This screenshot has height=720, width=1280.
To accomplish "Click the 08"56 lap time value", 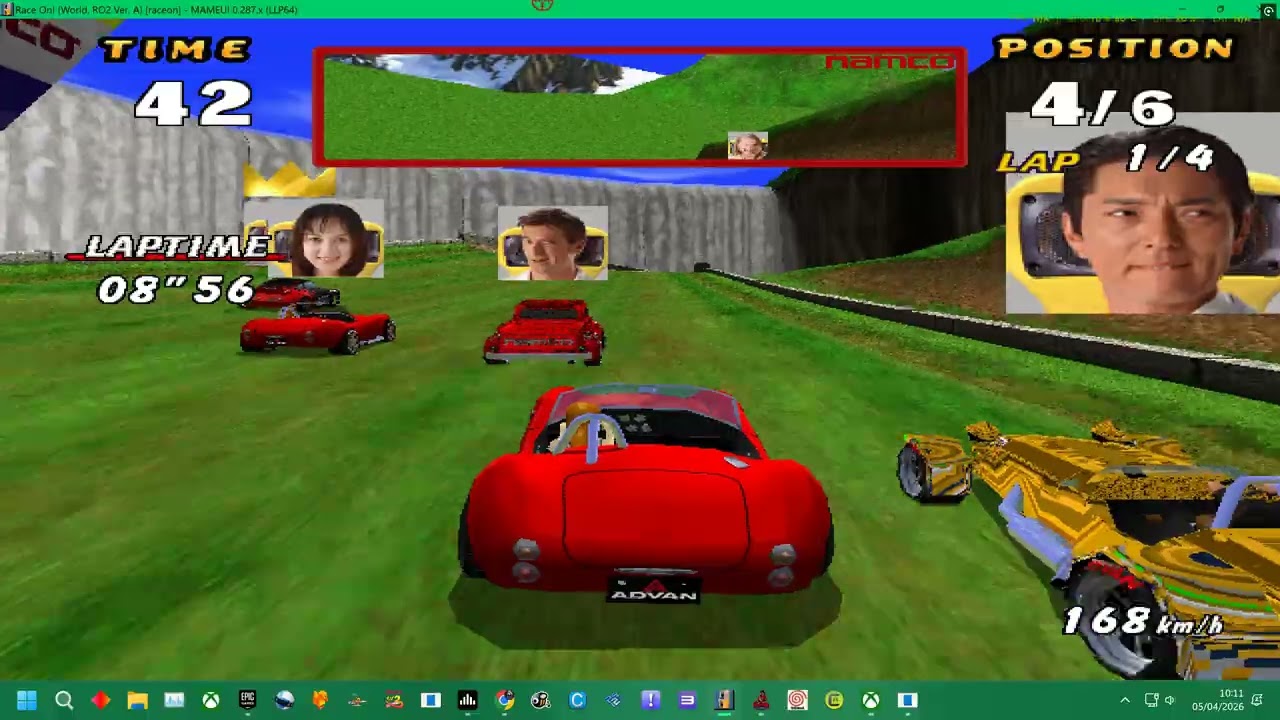I will pos(176,289).
